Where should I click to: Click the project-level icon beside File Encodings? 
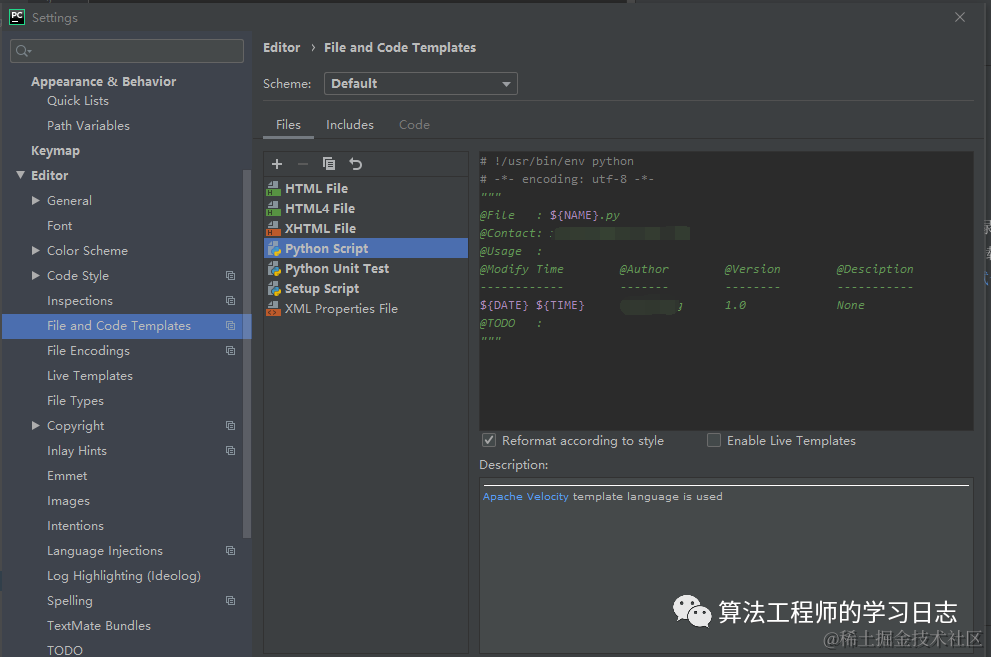tap(231, 351)
